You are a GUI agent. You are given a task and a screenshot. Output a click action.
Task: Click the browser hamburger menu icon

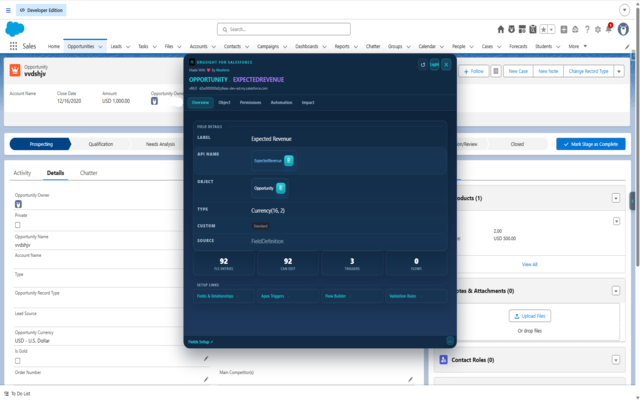click(8, 10)
